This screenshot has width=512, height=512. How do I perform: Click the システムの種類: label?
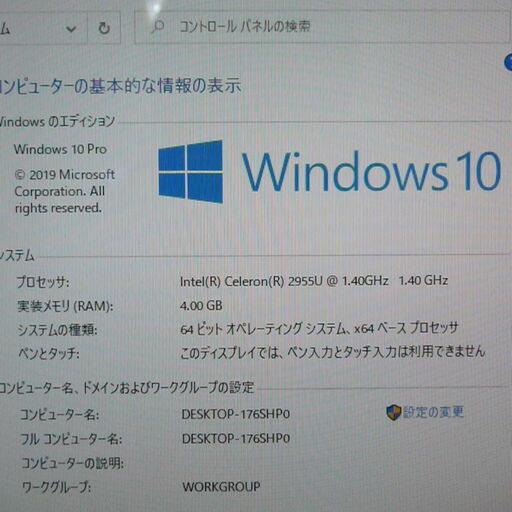(58, 330)
